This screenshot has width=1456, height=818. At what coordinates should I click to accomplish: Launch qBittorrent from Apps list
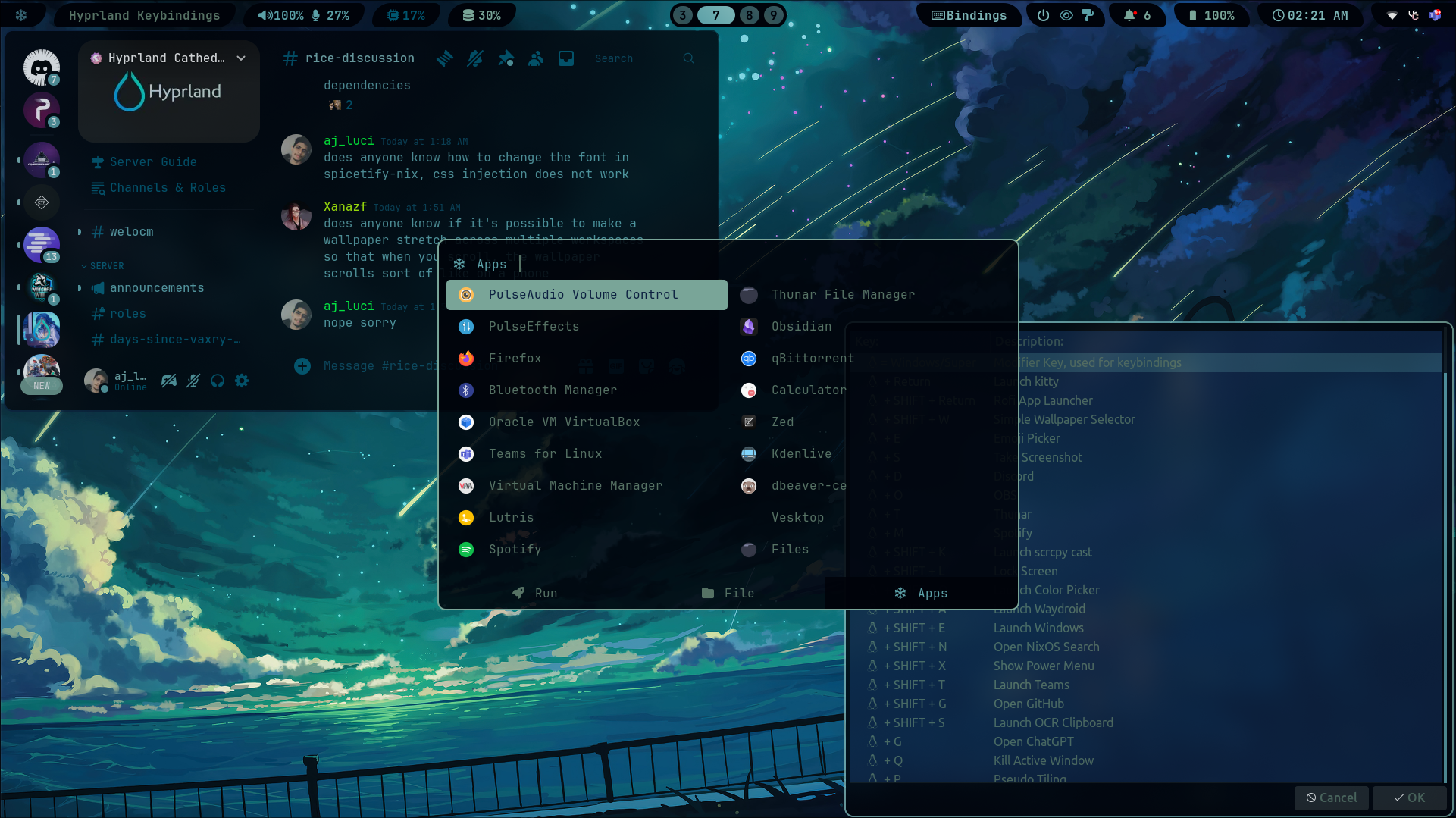click(869, 358)
